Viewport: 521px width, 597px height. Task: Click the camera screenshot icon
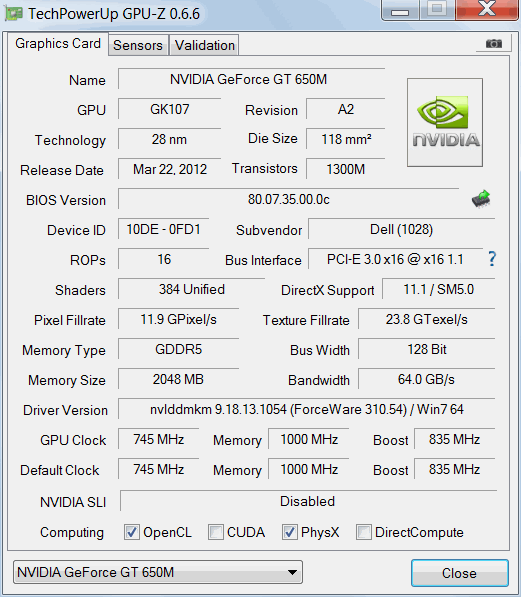tap(494, 43)
